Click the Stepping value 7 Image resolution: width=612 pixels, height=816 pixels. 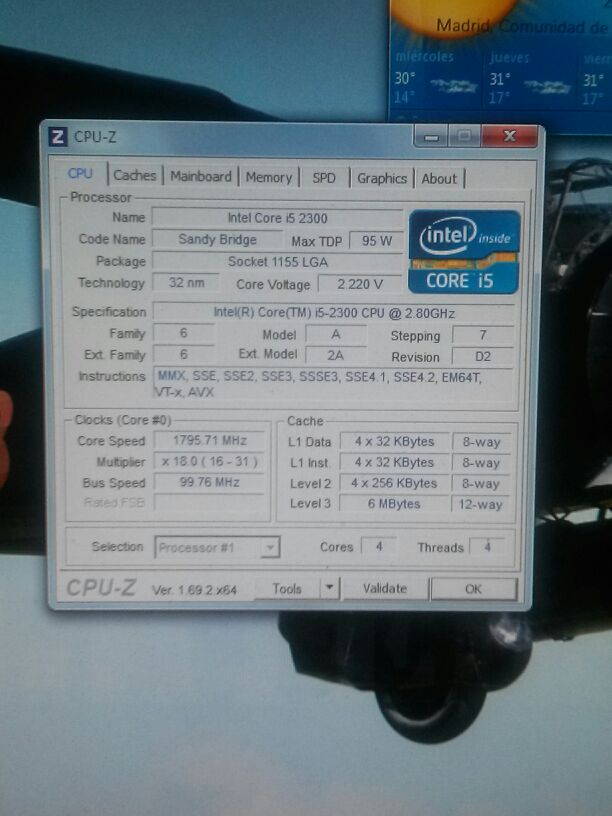point(483,335)
